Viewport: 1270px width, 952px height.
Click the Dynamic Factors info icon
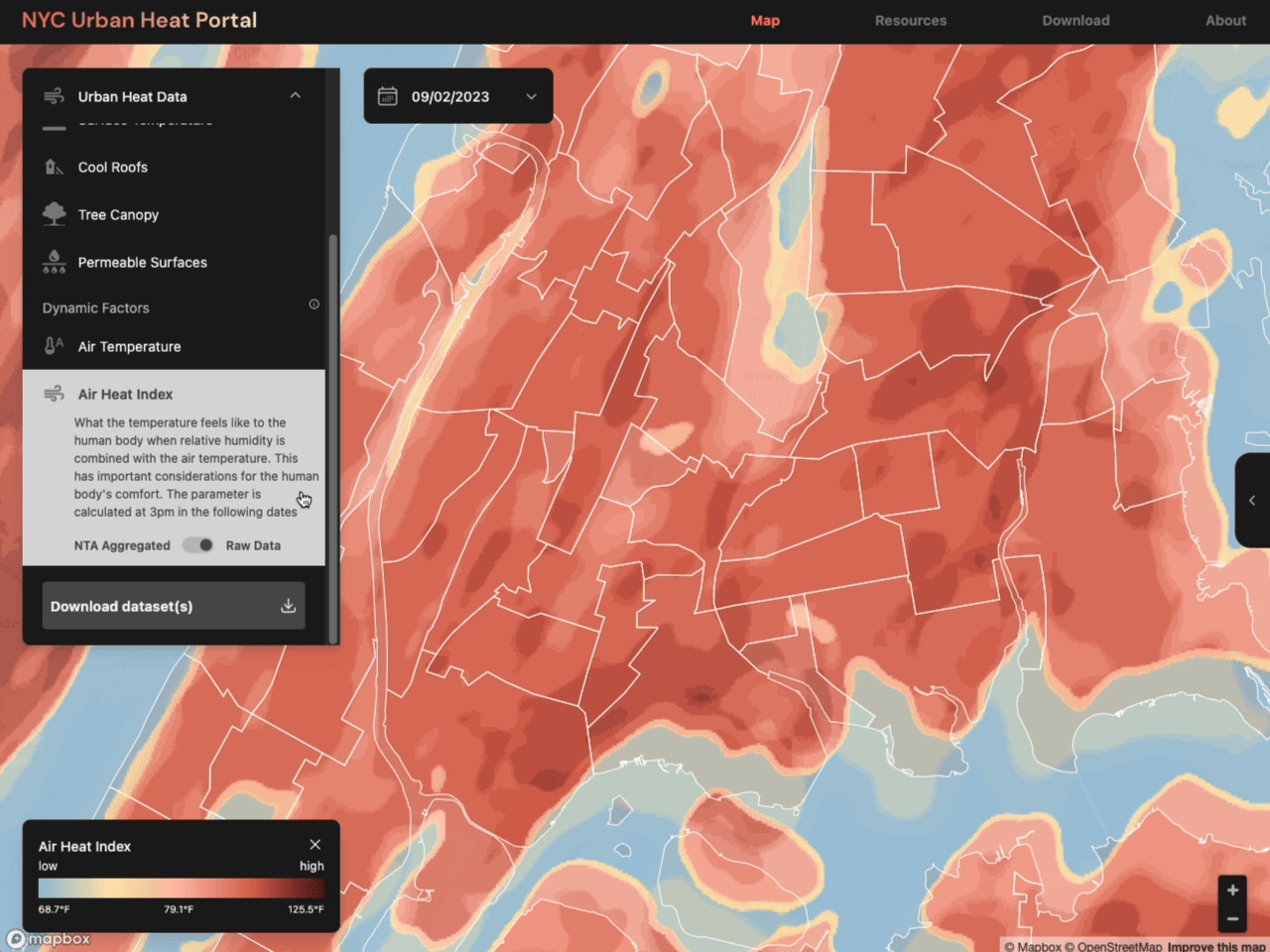coord(314,304)
